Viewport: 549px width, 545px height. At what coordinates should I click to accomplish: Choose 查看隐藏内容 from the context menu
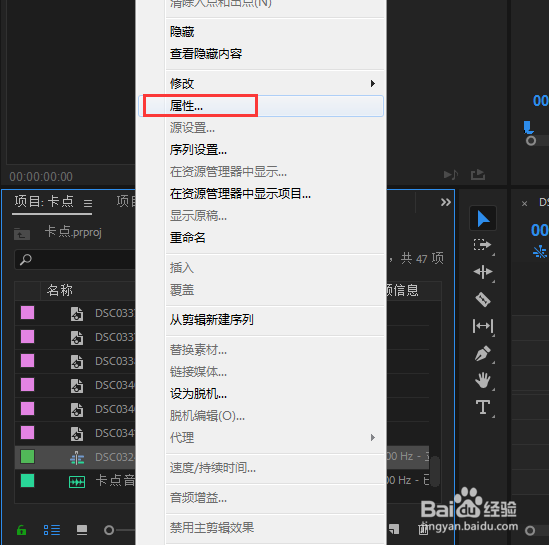261,54
